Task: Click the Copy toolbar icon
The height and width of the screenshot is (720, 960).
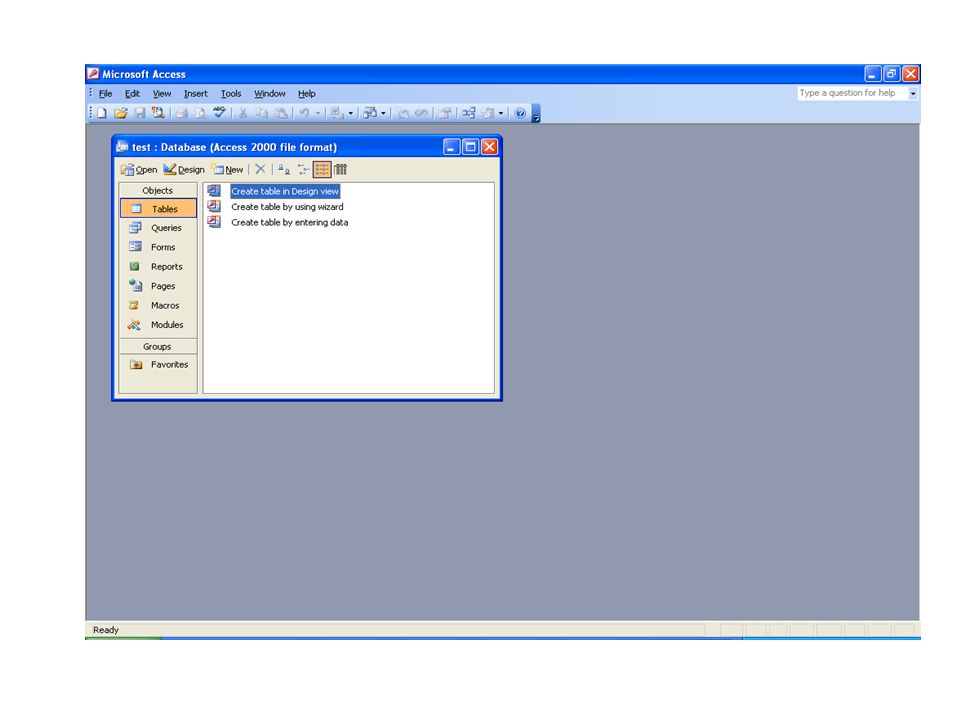Action: coord(261,113)
